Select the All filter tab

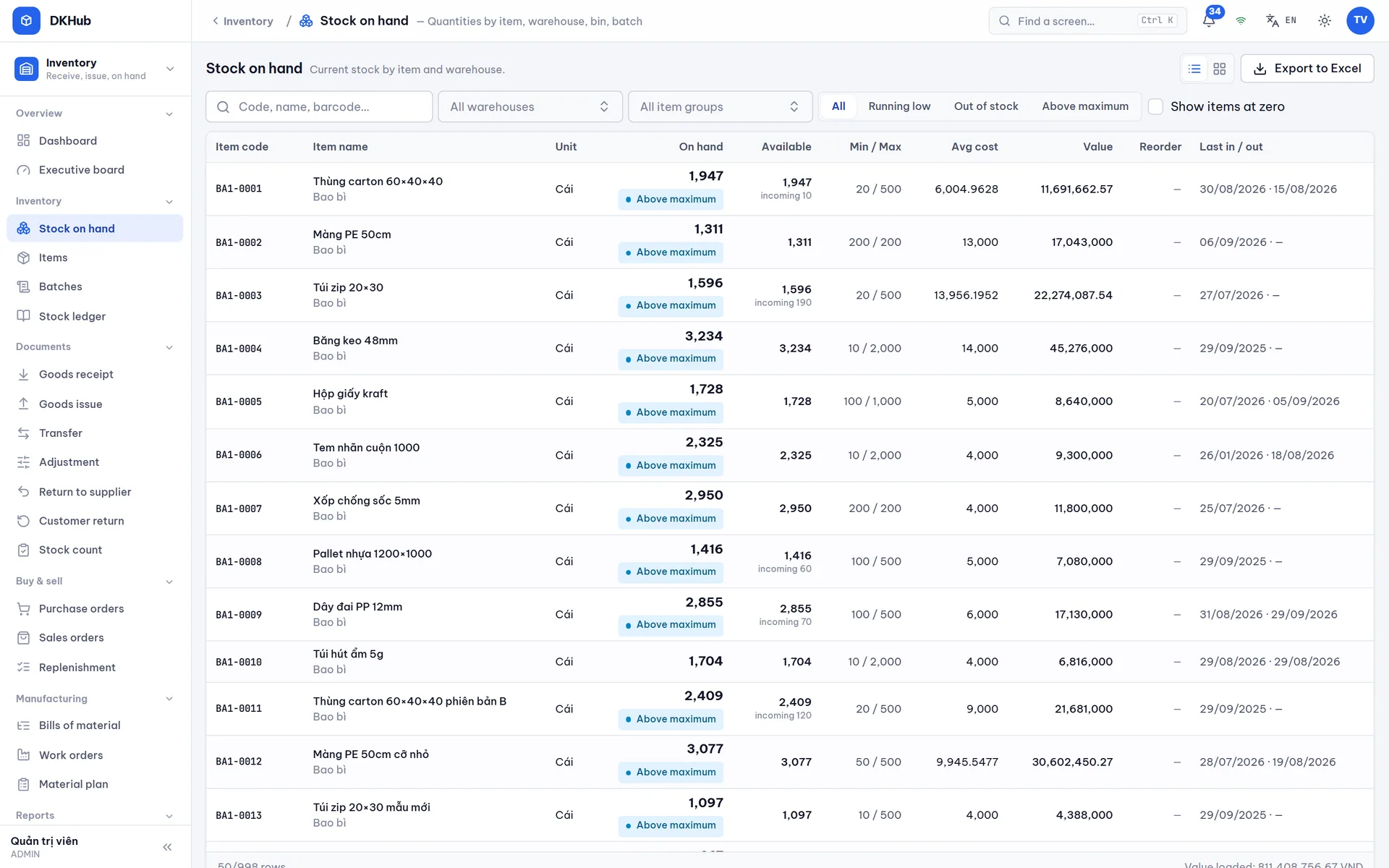click(x=838, y=106)
